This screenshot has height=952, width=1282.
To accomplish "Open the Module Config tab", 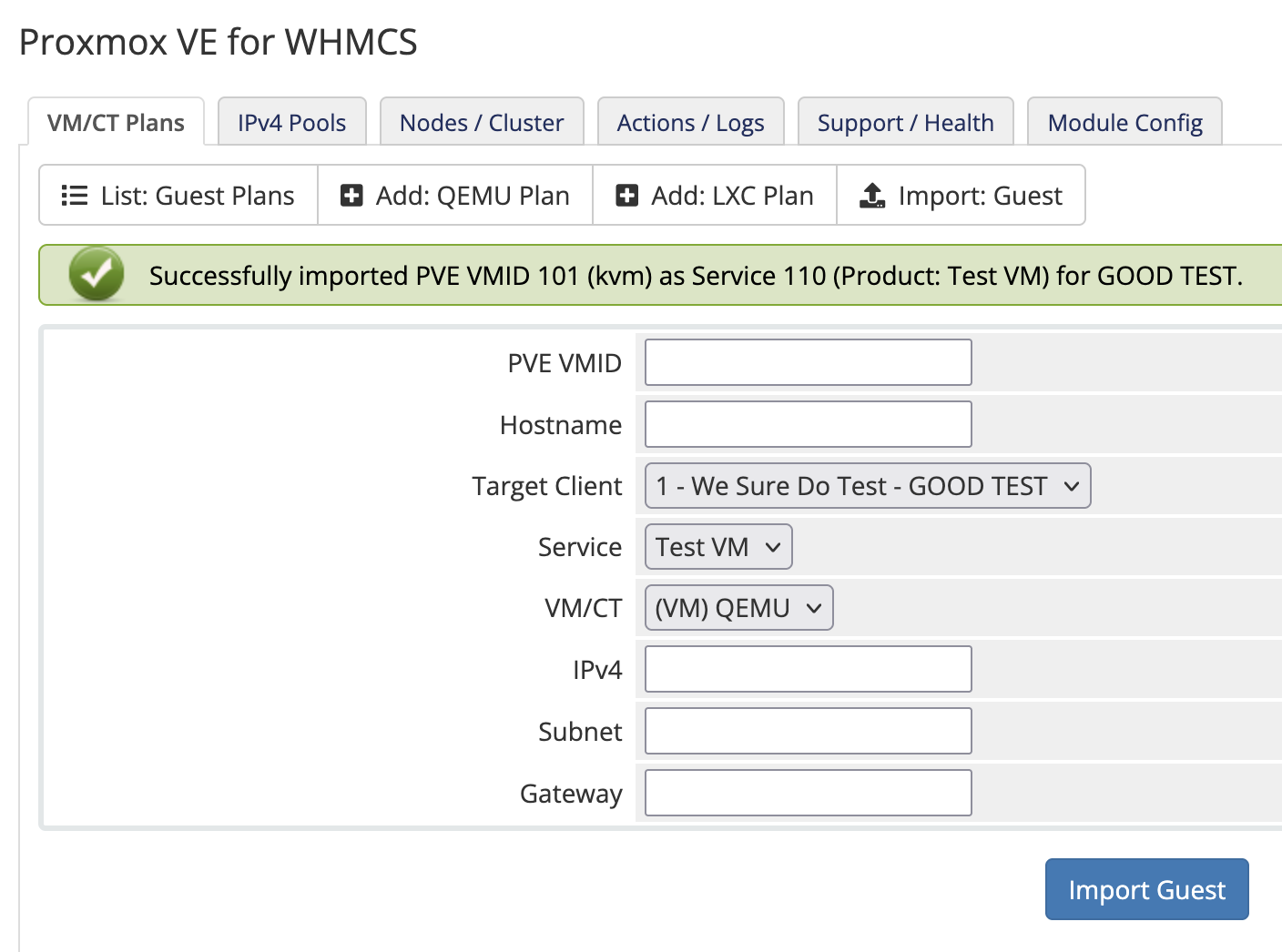I will point(1125,122).
